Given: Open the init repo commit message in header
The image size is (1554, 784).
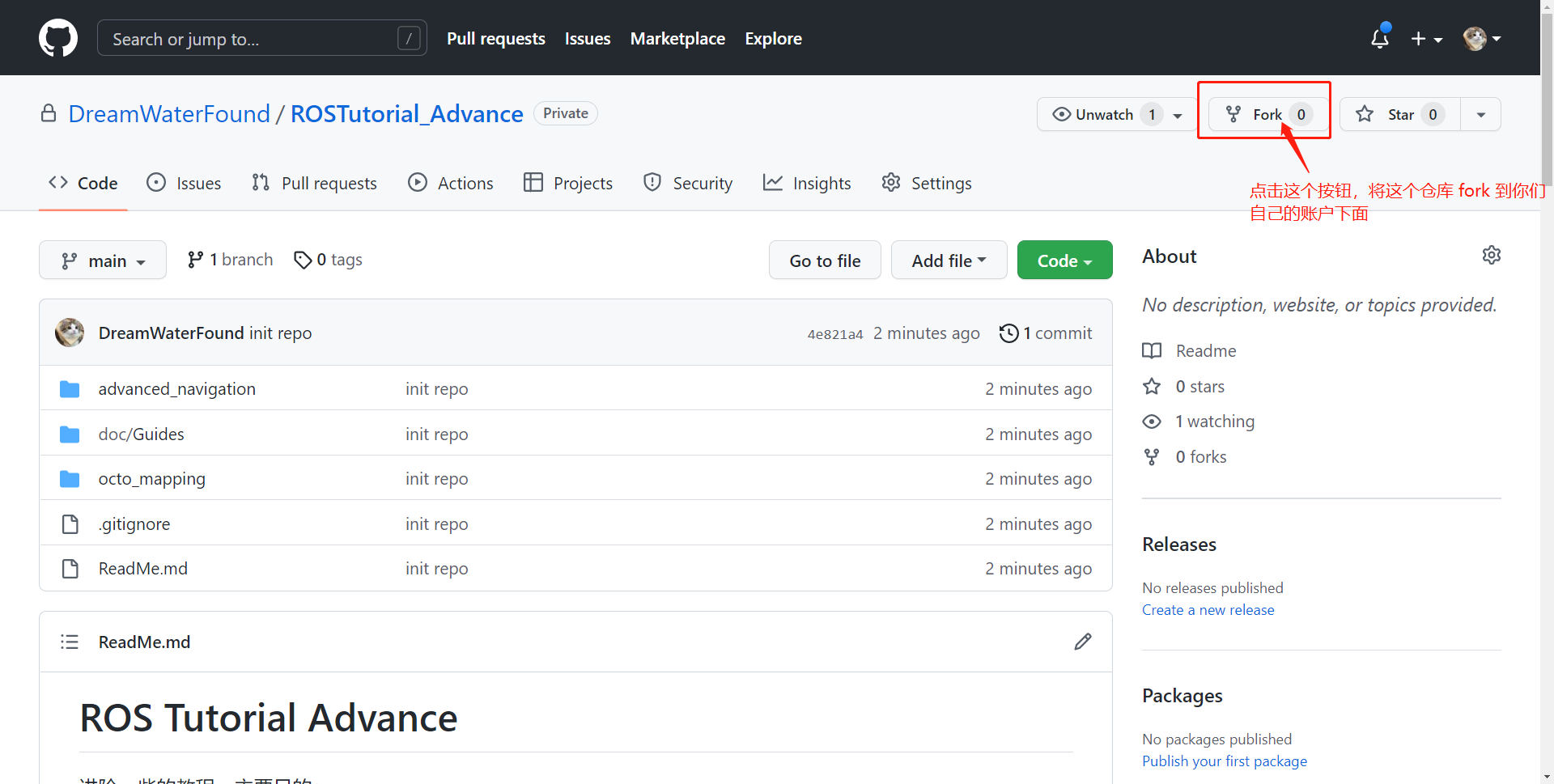Looking at the screenshot, I should tap(280, 333).
